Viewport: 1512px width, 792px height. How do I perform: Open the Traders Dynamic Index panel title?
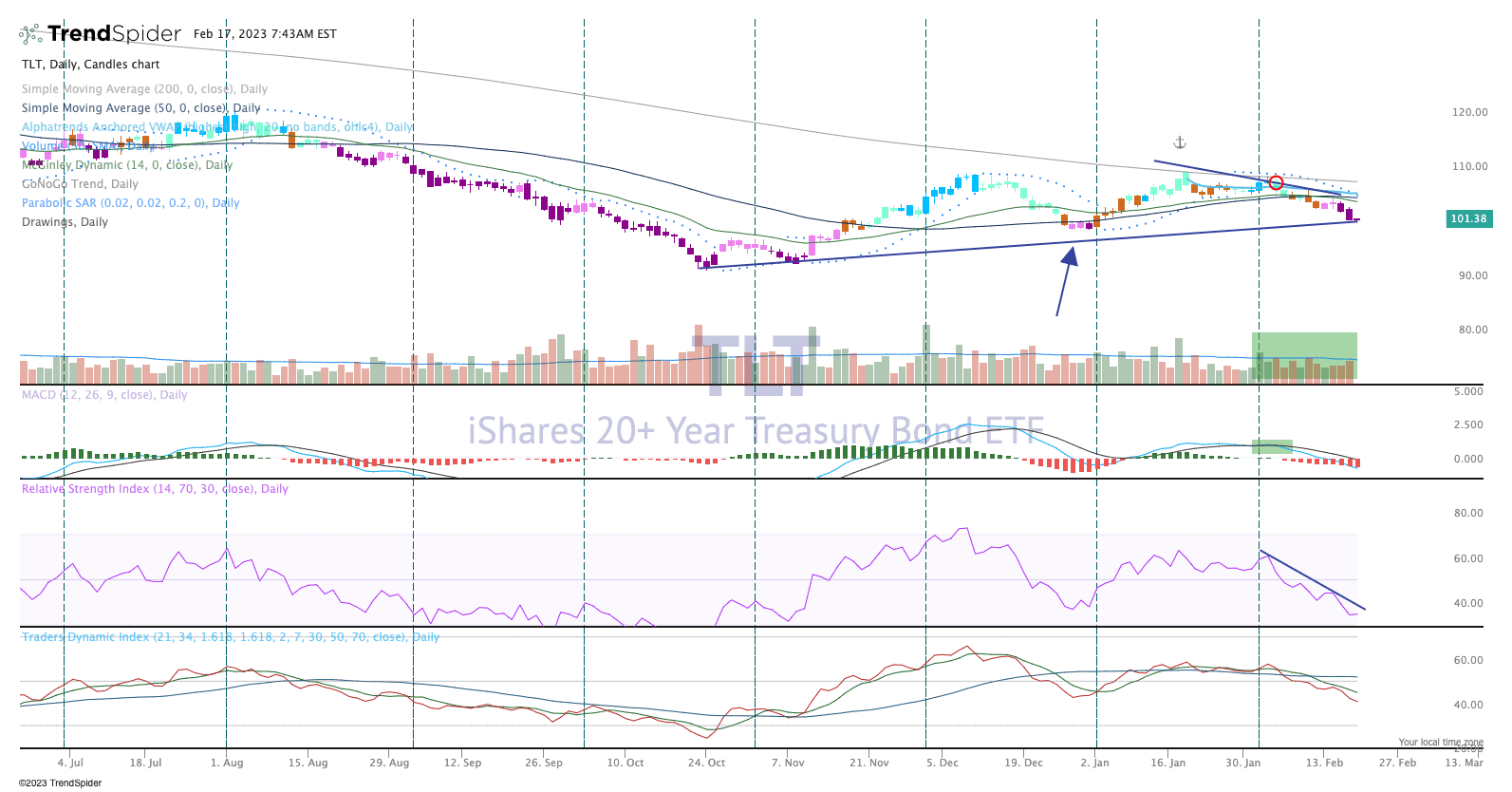point(230,637)
